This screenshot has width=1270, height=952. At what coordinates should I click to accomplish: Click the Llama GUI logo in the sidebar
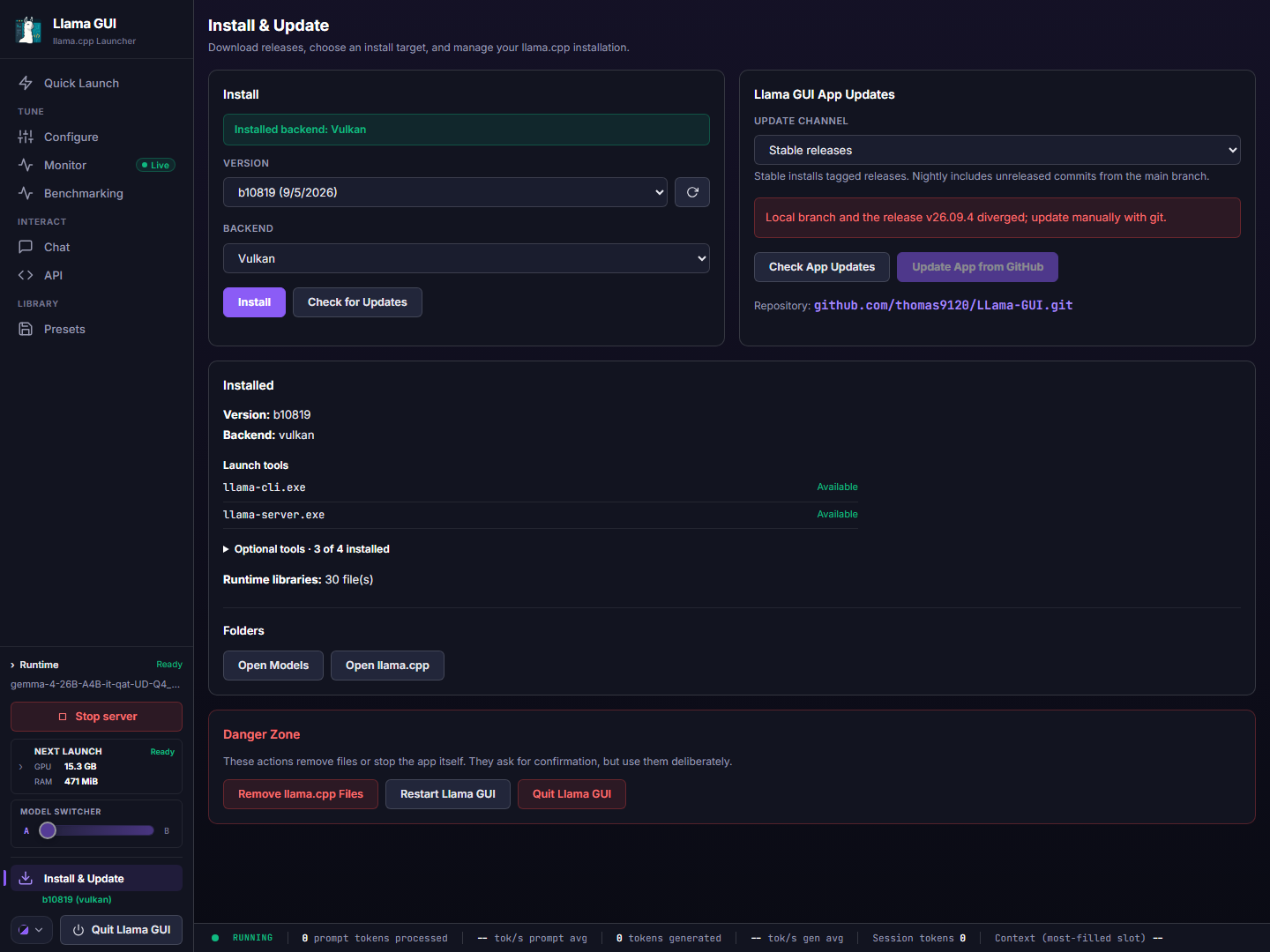pos(28,30)
